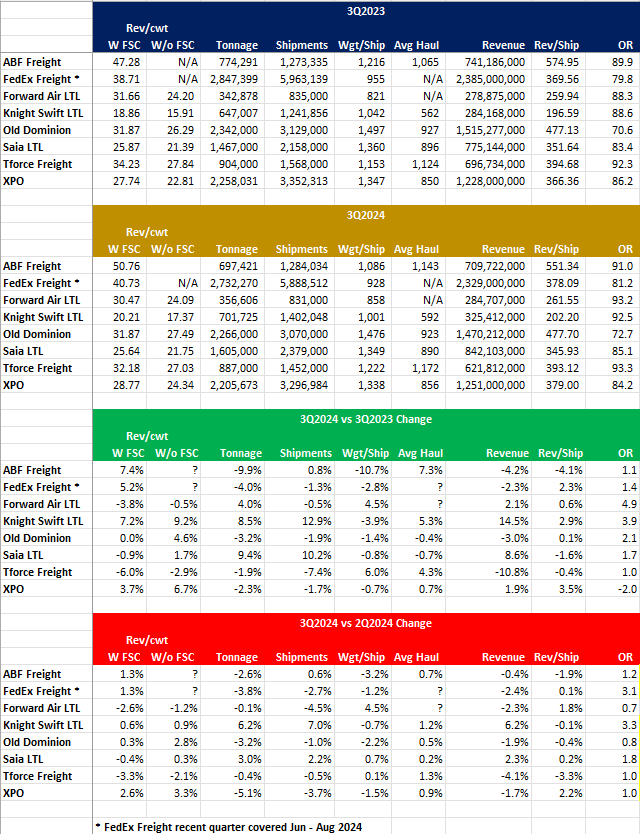Click XPO OR change value -2.0

pyautogui.click(x=628, y=589)
